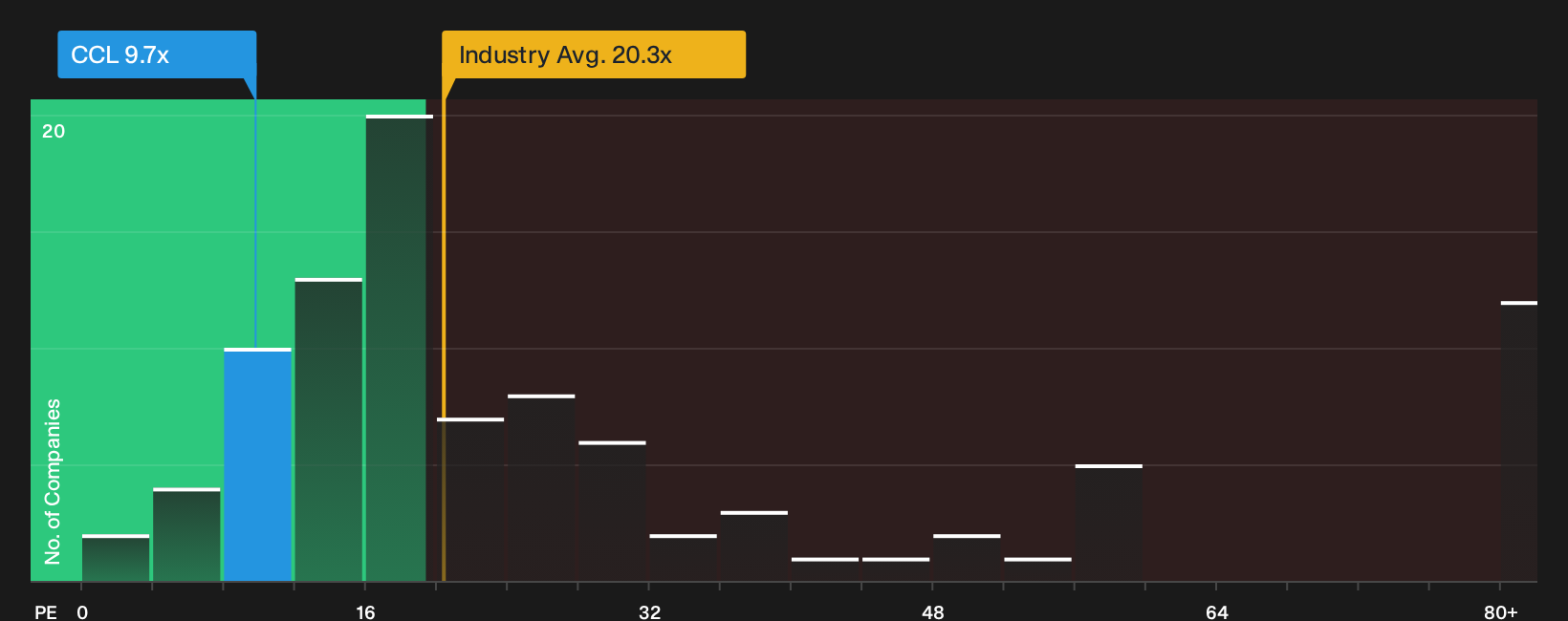Click the Industry Avg. 20.3x label
This screenshot has height=621, width=1568.
pos(594,54)
